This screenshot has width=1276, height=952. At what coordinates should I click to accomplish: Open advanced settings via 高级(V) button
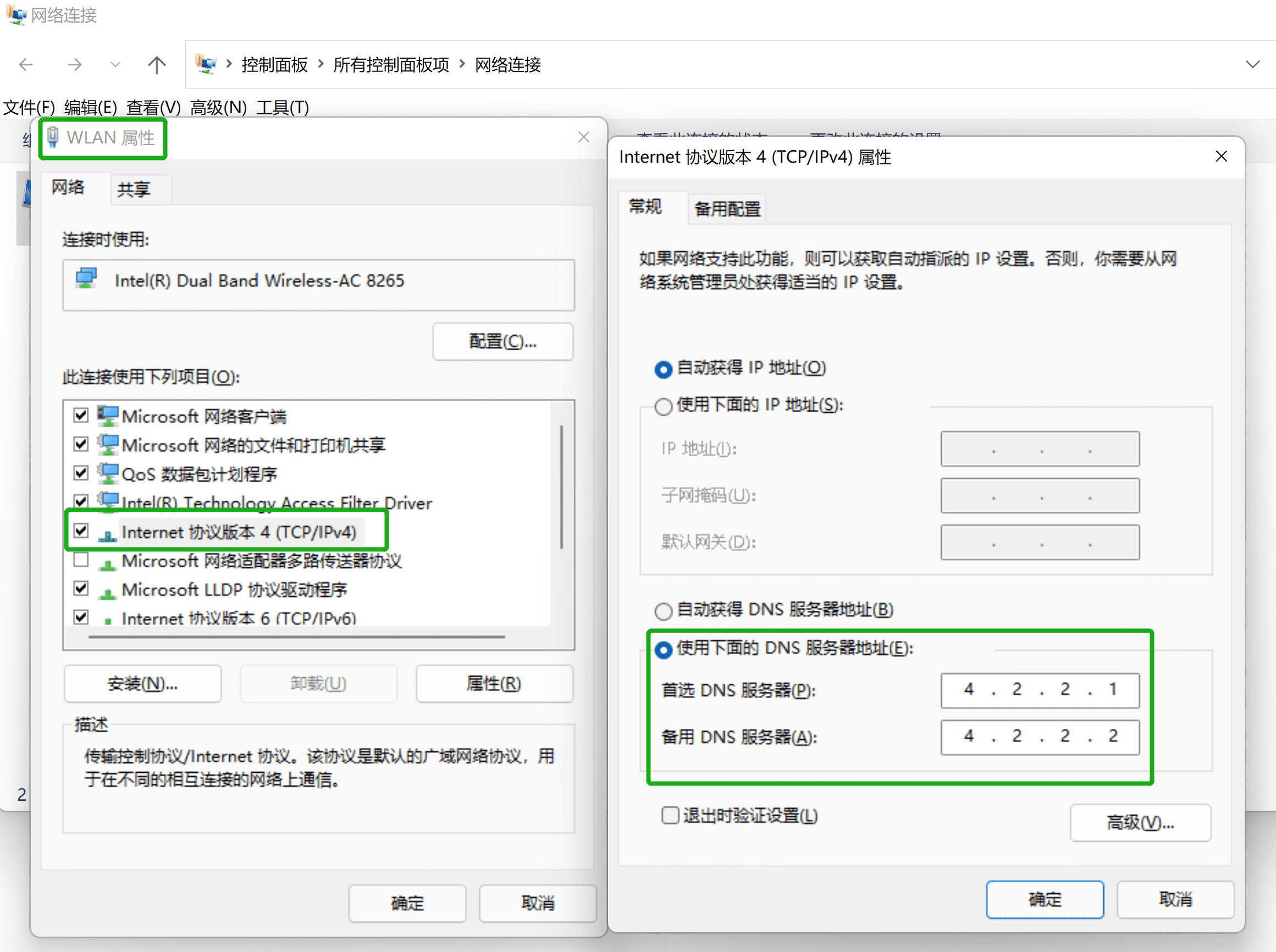coord(1140,822)
